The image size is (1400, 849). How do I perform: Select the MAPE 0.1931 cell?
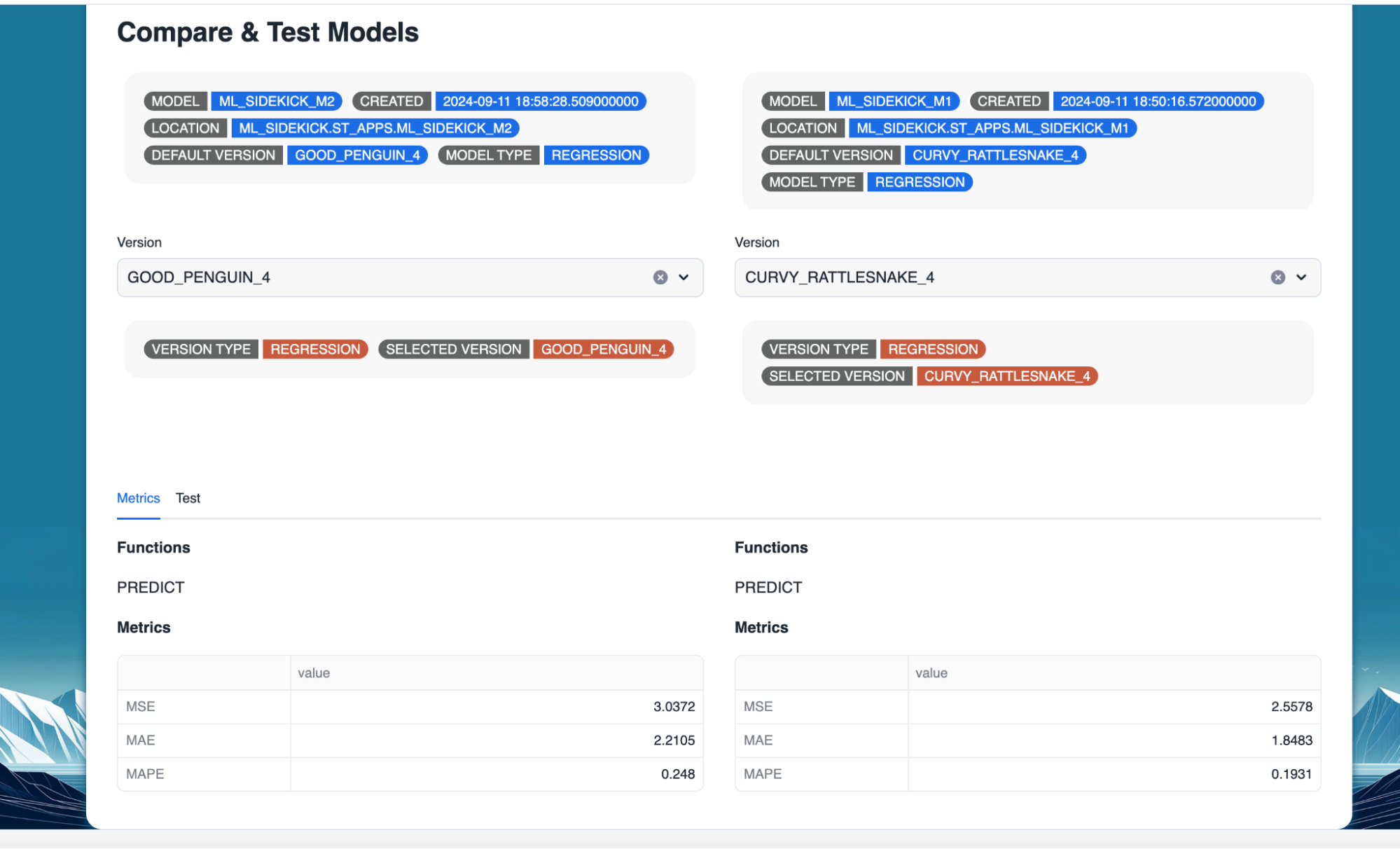click(1114, 774)
